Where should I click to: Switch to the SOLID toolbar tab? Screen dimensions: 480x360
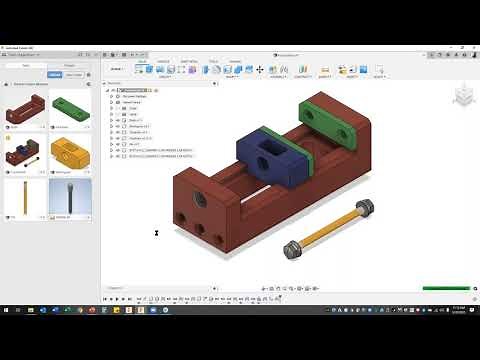click(x=142, y=61)
